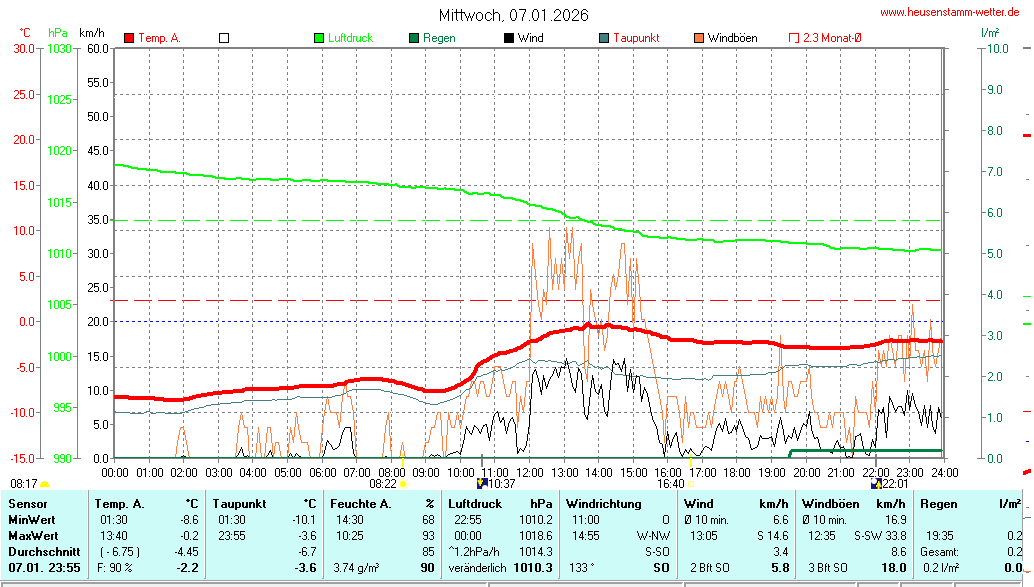Viewport: 1034px width, 587px height.
Task: Click the moon icon beside 22:01
Action: (x=877, y=483)
